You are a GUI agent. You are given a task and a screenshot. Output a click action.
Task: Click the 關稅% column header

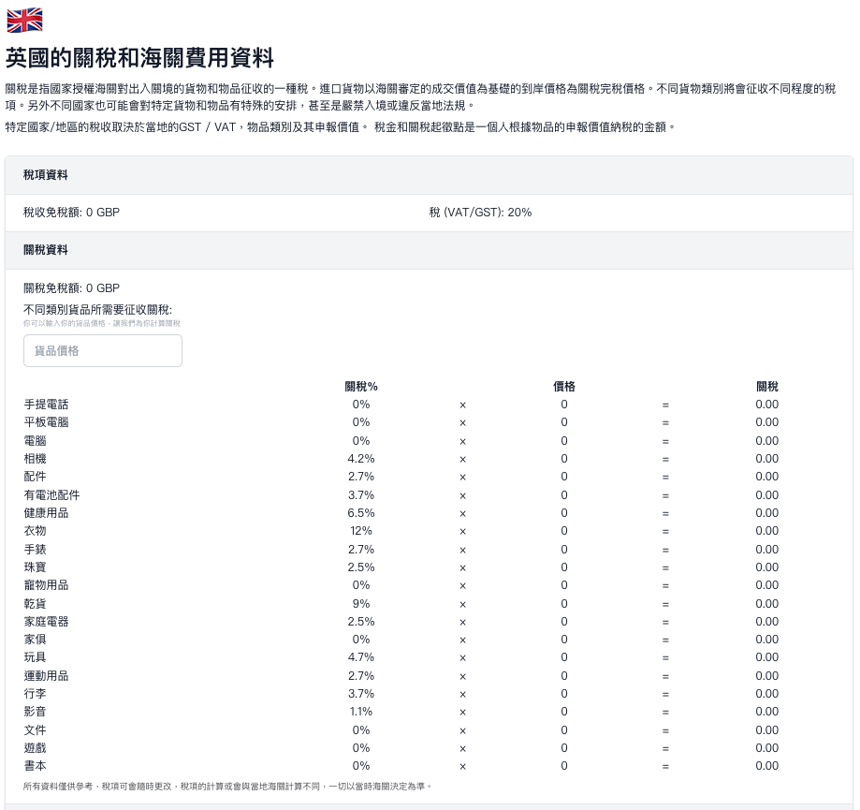[360, 386]
